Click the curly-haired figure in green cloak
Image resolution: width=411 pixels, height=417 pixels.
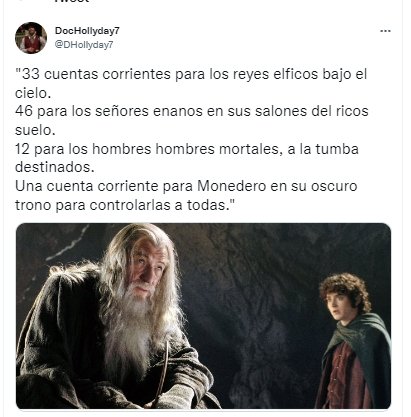tap(353, 340)
